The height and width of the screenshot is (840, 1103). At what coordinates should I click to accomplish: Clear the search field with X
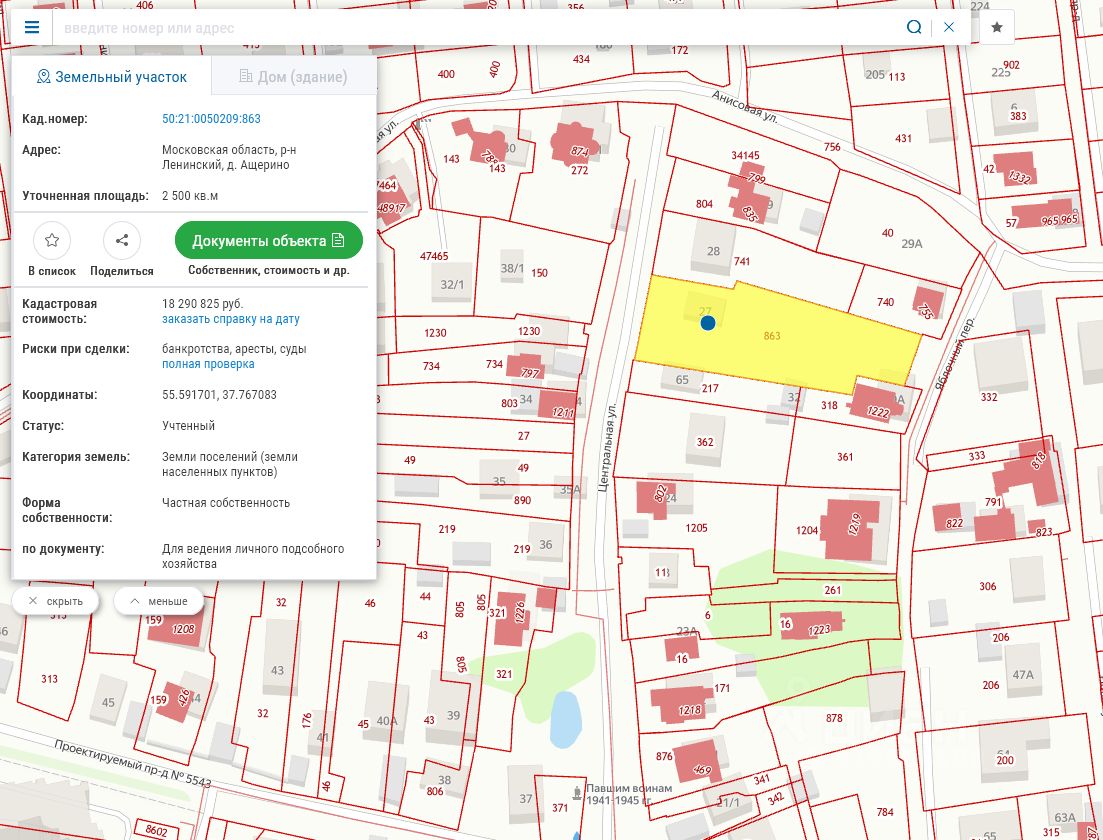tap(949, 27)
